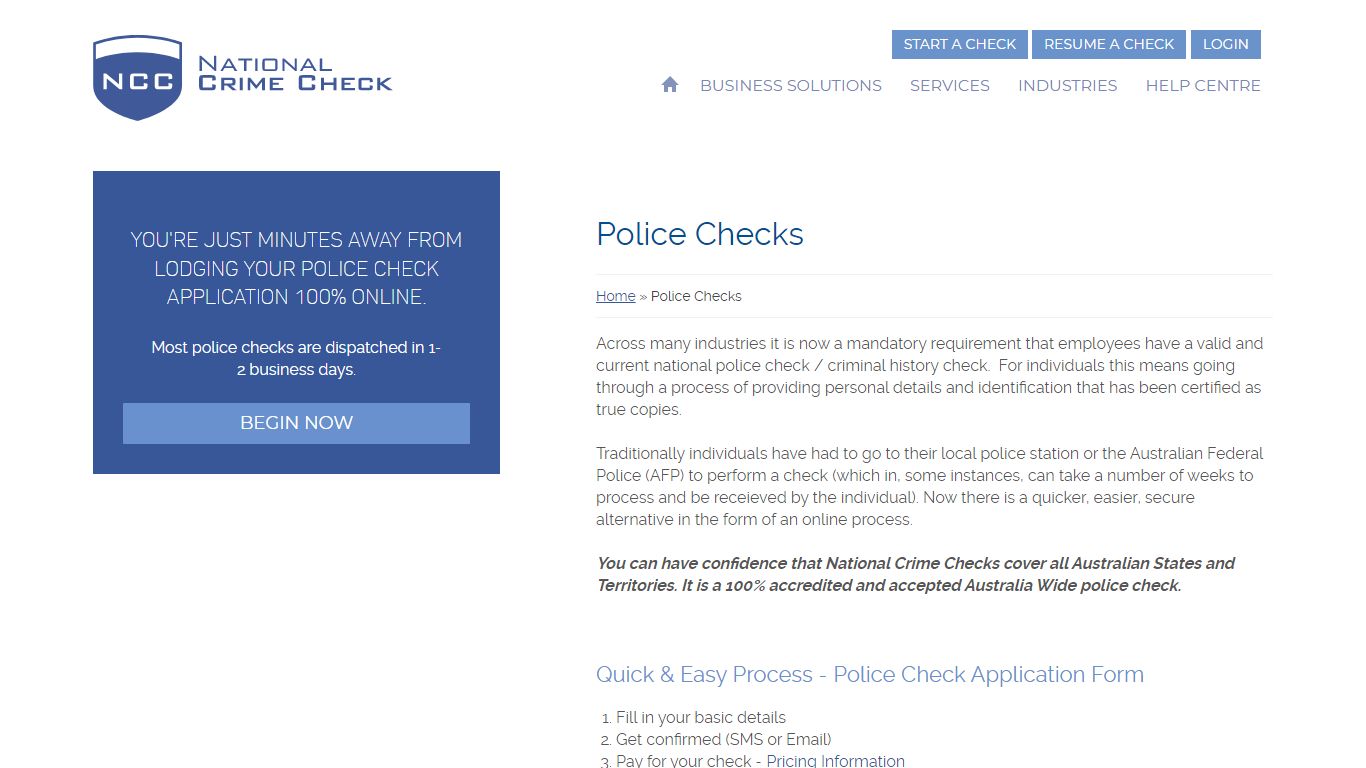Open the Login button
The width and height of the screenshot is (1366, 768).
click(1226, 44)
